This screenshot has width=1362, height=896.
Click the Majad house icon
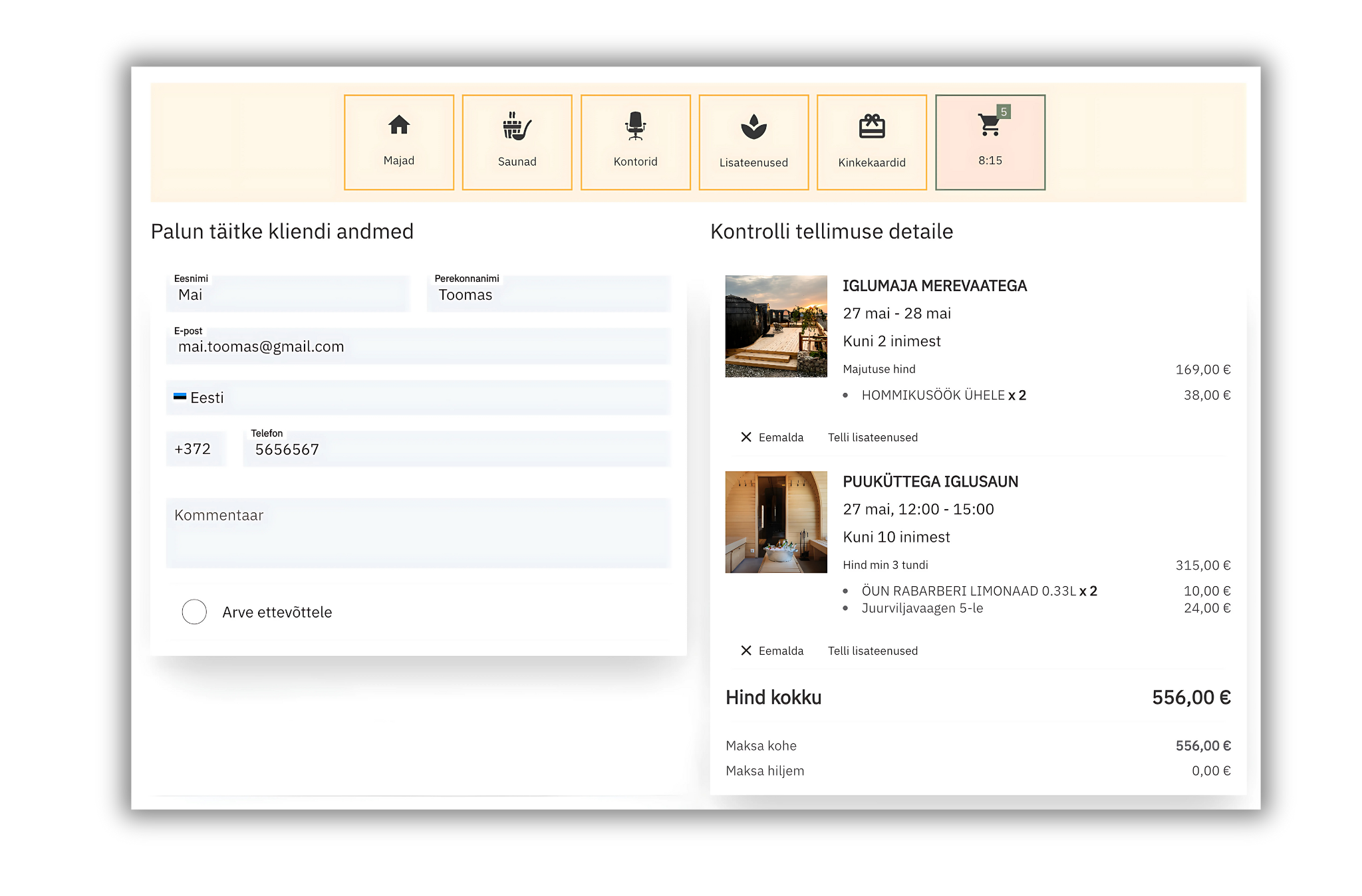pyautogui.click(x=399, y=126)
